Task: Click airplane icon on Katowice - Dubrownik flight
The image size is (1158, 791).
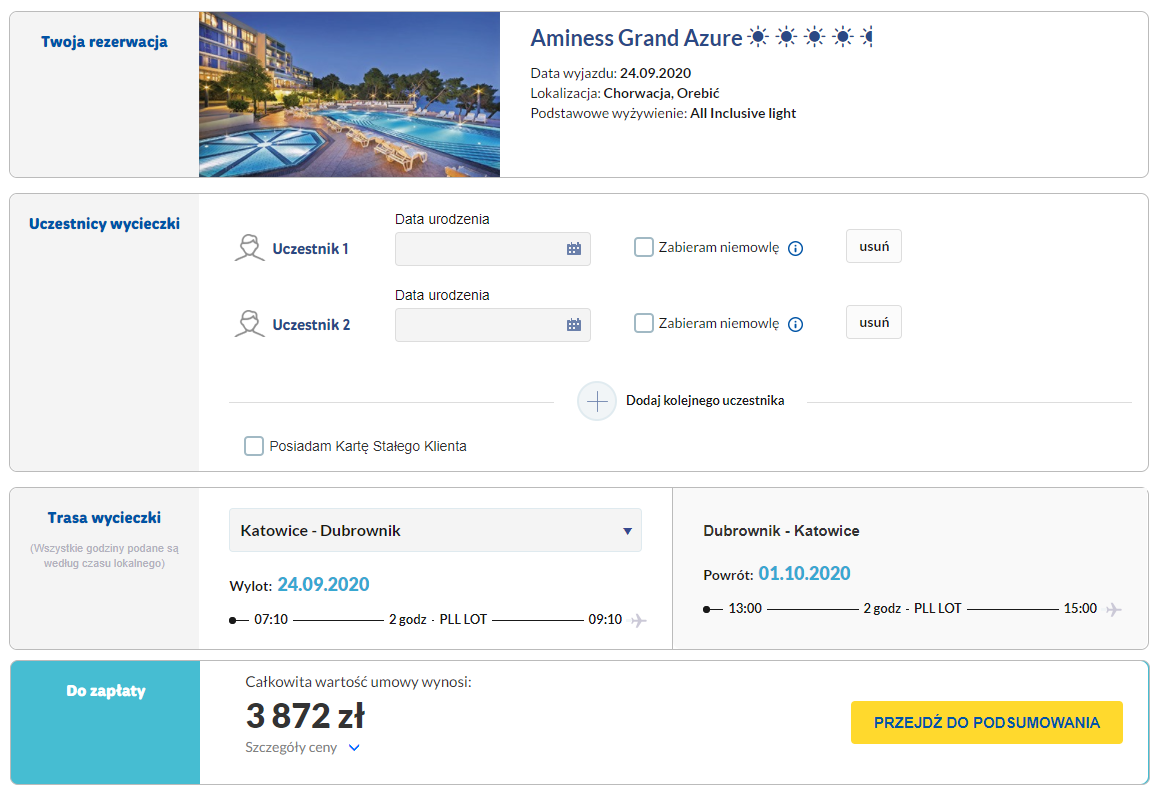Action: [x=639, y=620]
